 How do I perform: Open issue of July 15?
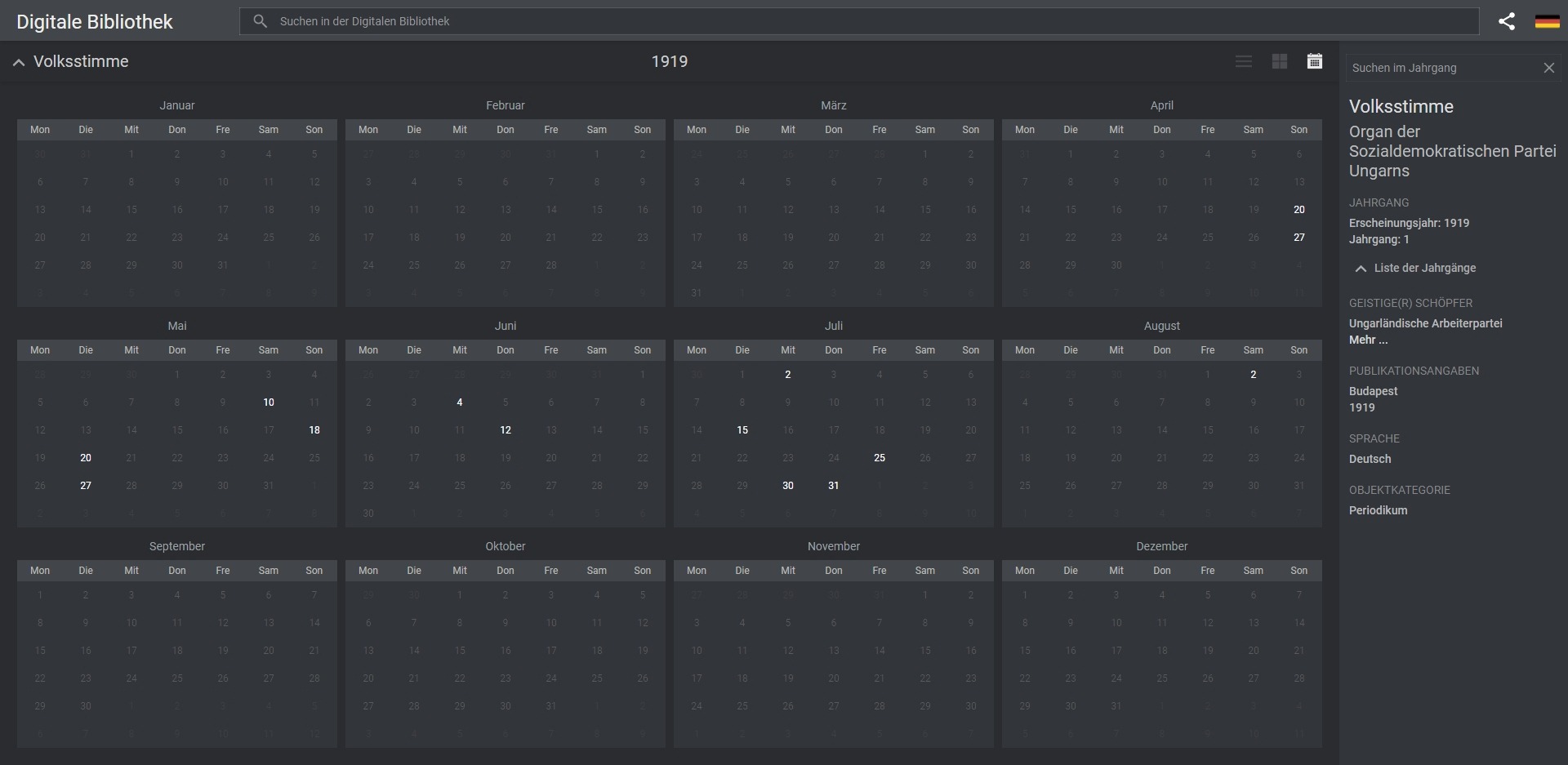click(x=742, y=430)
